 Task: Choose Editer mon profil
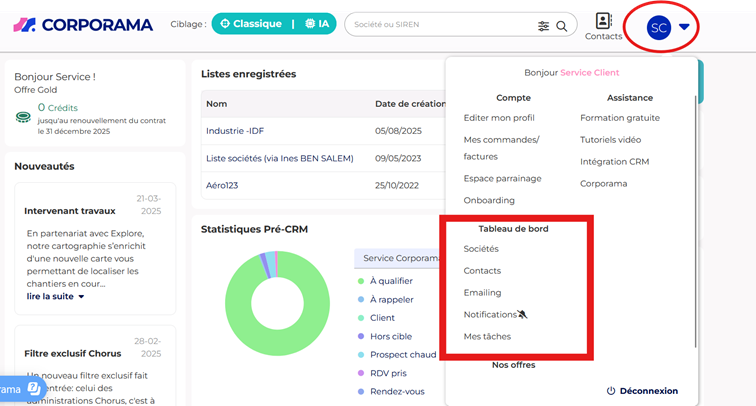[499, 118]
